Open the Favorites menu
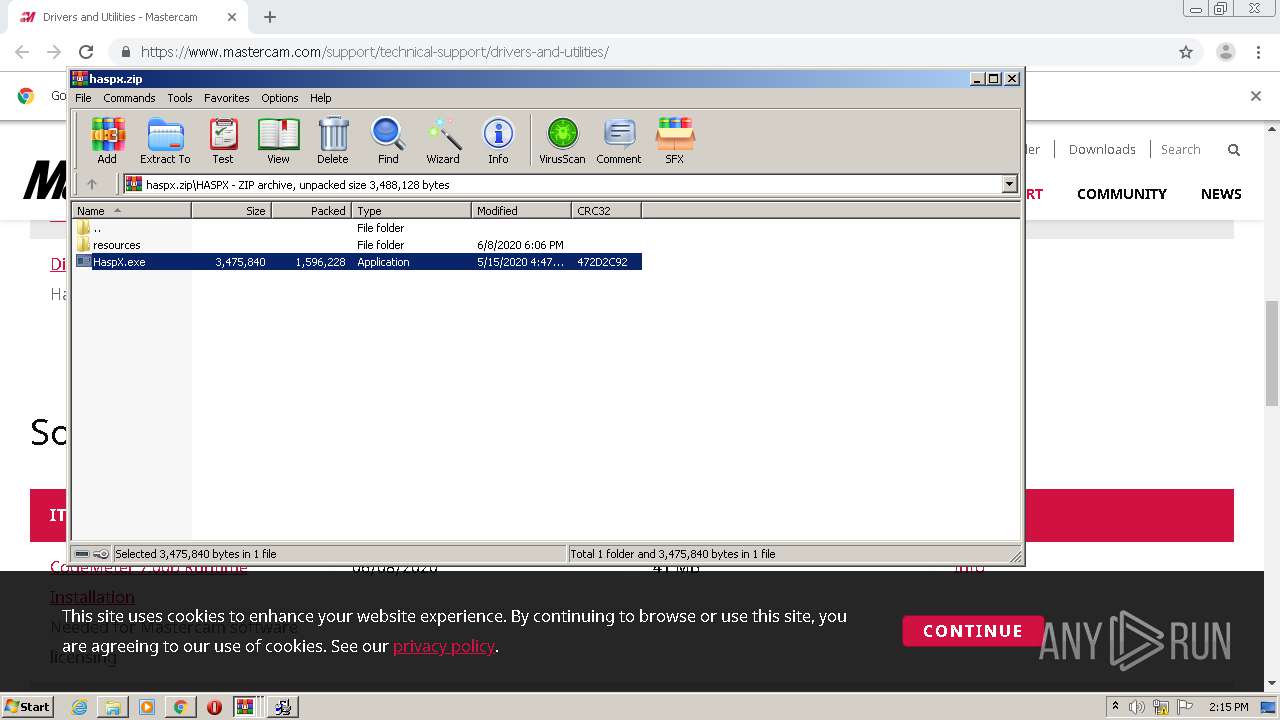The height and width of the screenshot is (720, 1280). click(227, 98)
